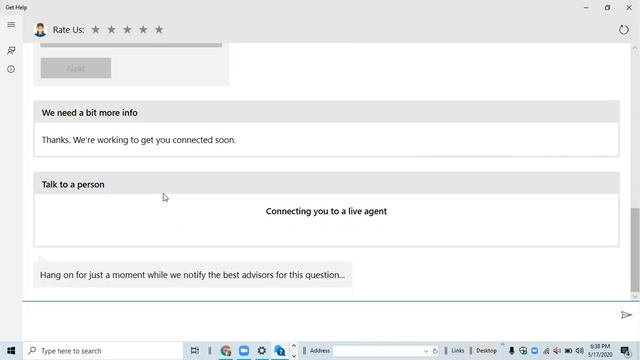Click the send message arrow icon

pos(626,315)
